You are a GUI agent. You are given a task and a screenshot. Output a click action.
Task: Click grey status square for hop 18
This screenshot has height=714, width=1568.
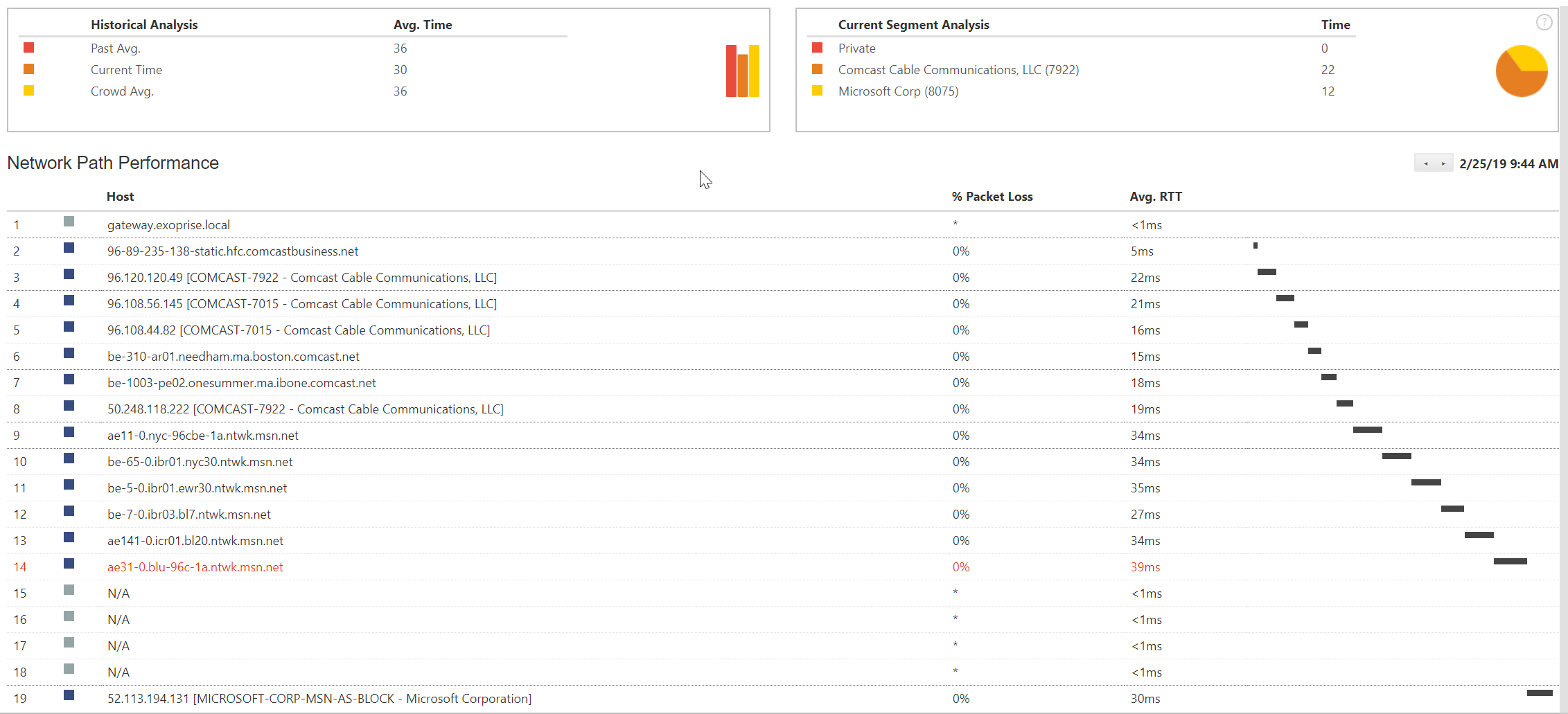click(x=69, y=668)
